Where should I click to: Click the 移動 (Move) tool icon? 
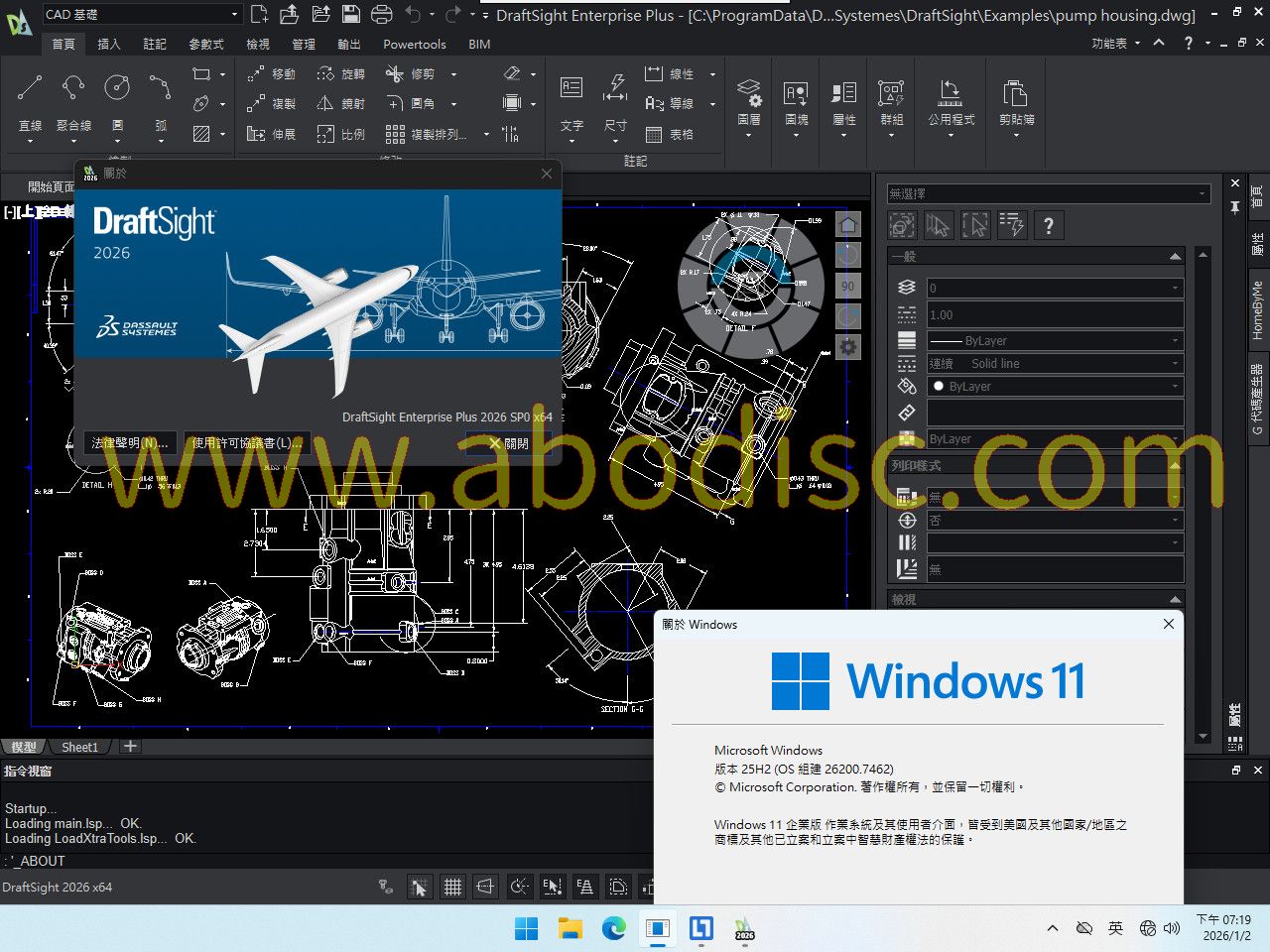click(x=256, y=74)
